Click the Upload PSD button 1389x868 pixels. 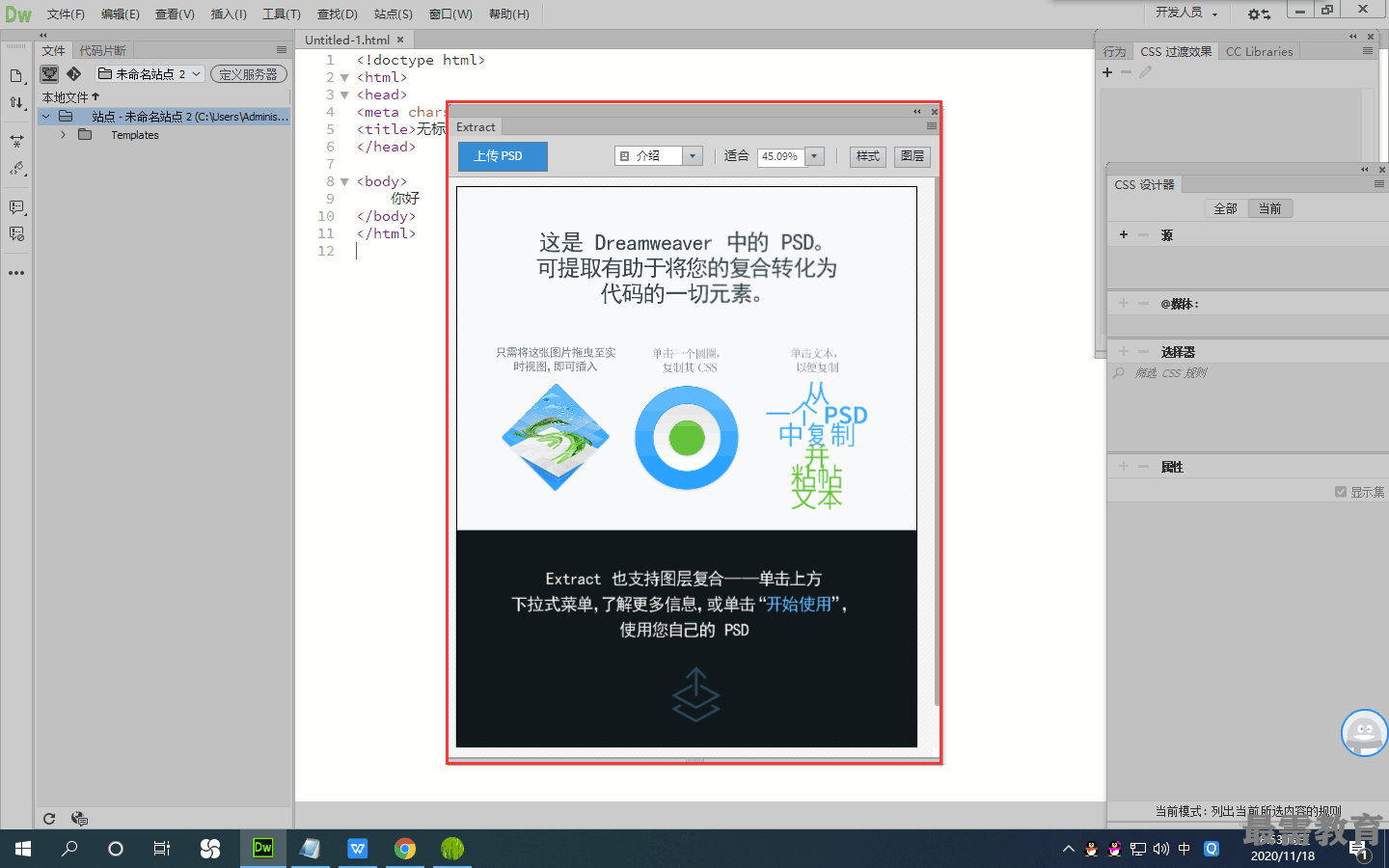[x=503, y=156]
